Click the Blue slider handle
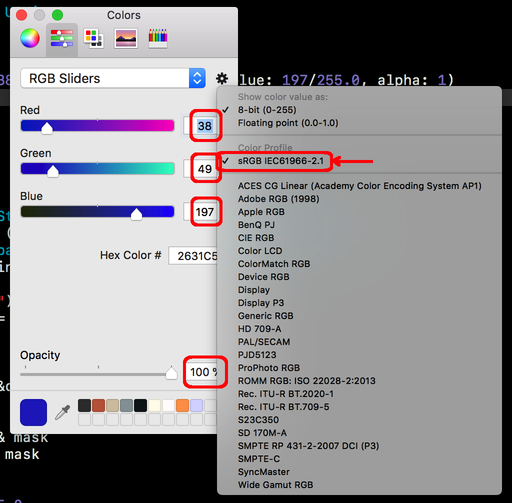The height and width of the screenshot is (503, 512). 136,214
